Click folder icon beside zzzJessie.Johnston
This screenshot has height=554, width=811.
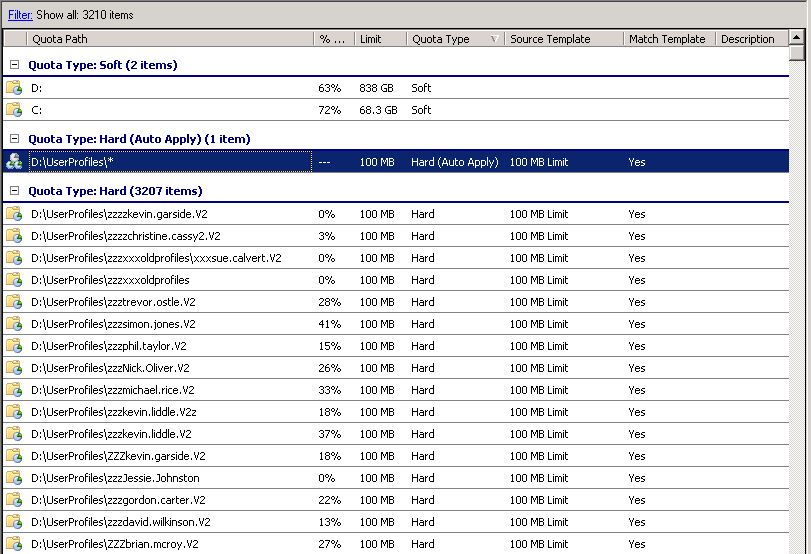click(x=14, y=478)
